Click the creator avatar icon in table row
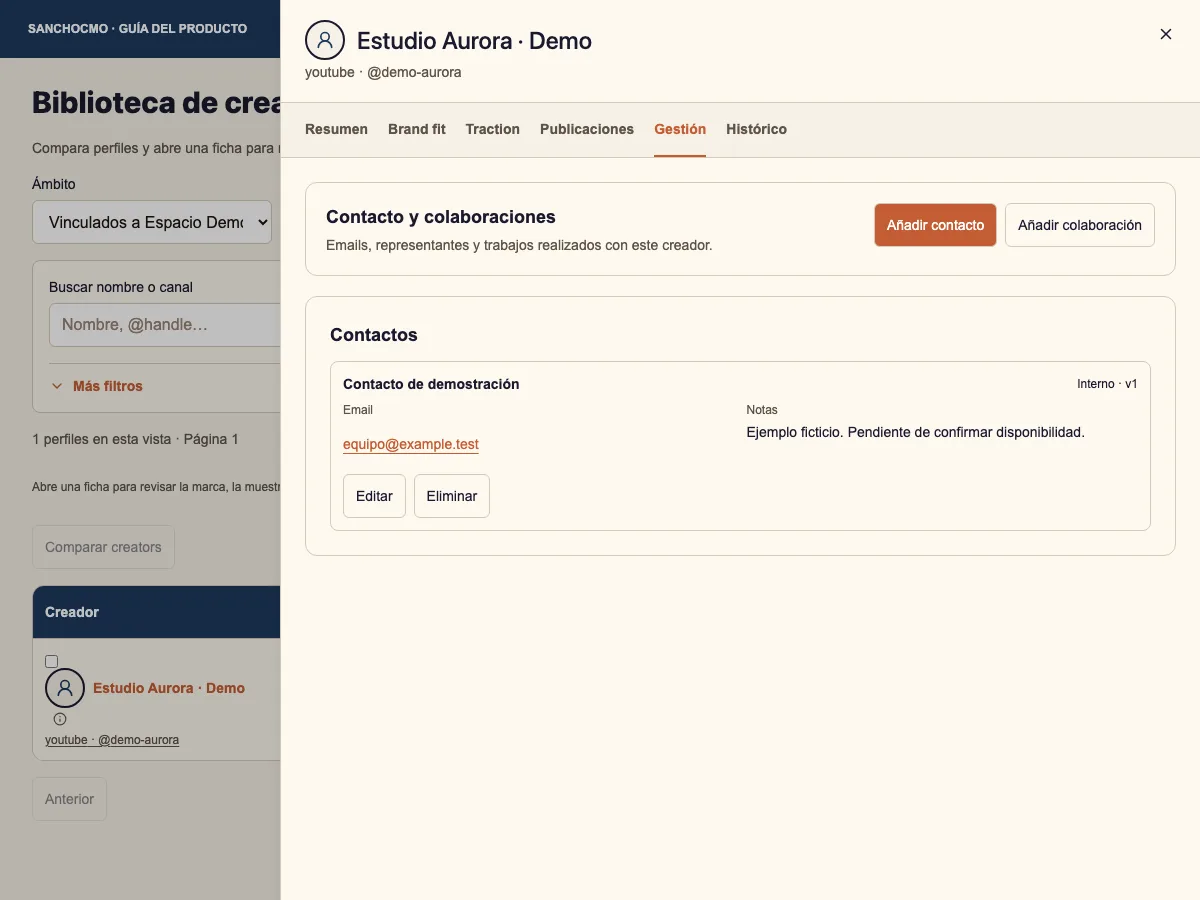1200x900 pixels. tap(65, 688)
